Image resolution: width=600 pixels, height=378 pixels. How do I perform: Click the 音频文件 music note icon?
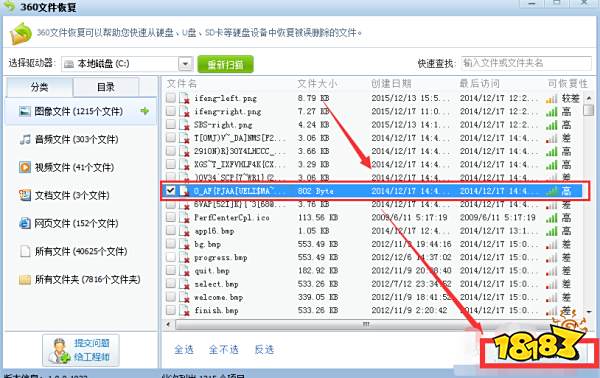pos(25,140)
